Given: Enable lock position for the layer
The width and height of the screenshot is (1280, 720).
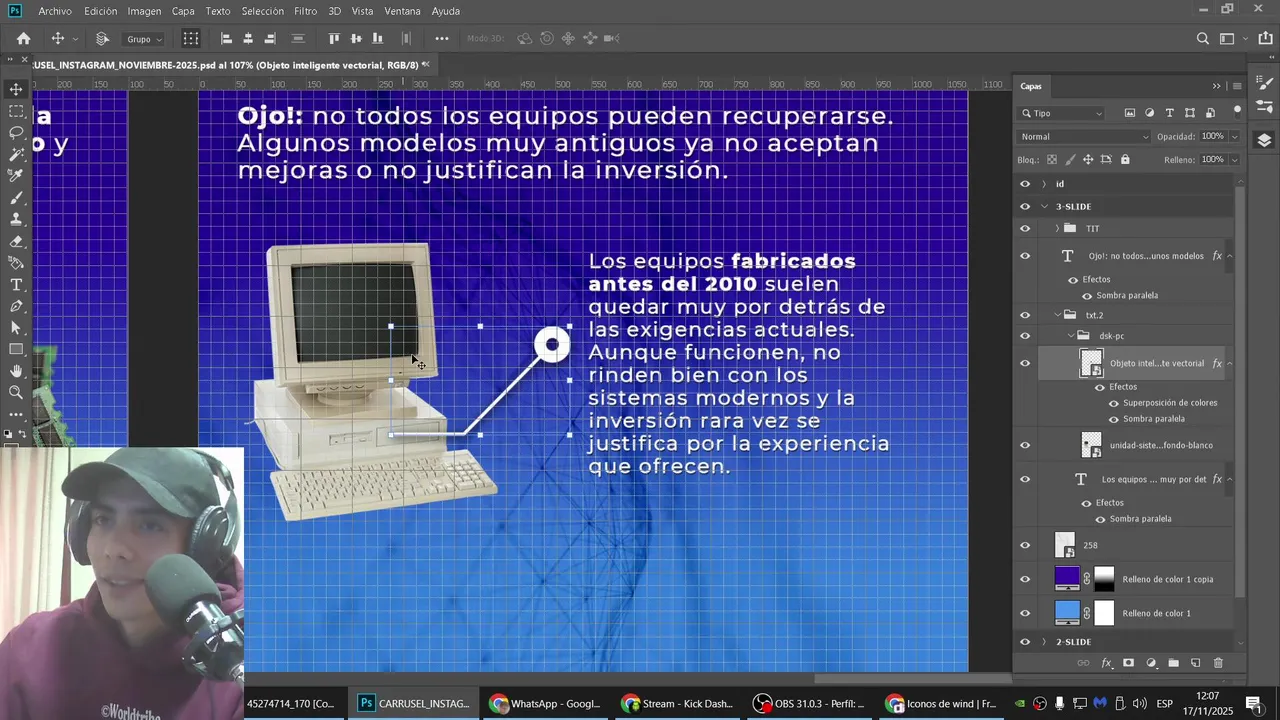Looking at the screenshot, I should (x=1088, y=160).
